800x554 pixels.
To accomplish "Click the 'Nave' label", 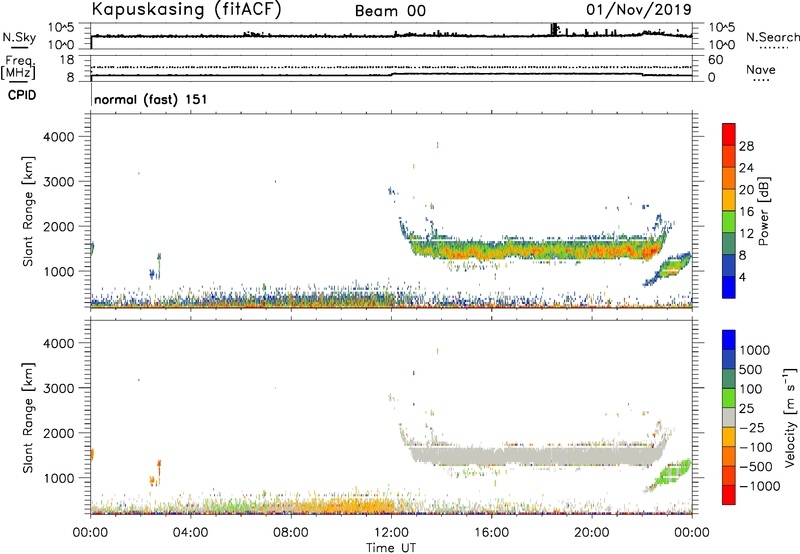I will [761, 69].
